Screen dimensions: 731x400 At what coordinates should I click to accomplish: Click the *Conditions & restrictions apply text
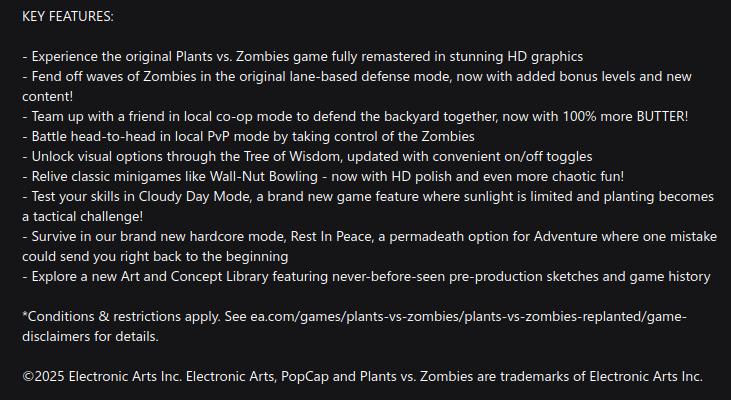(x=121, y=317)
